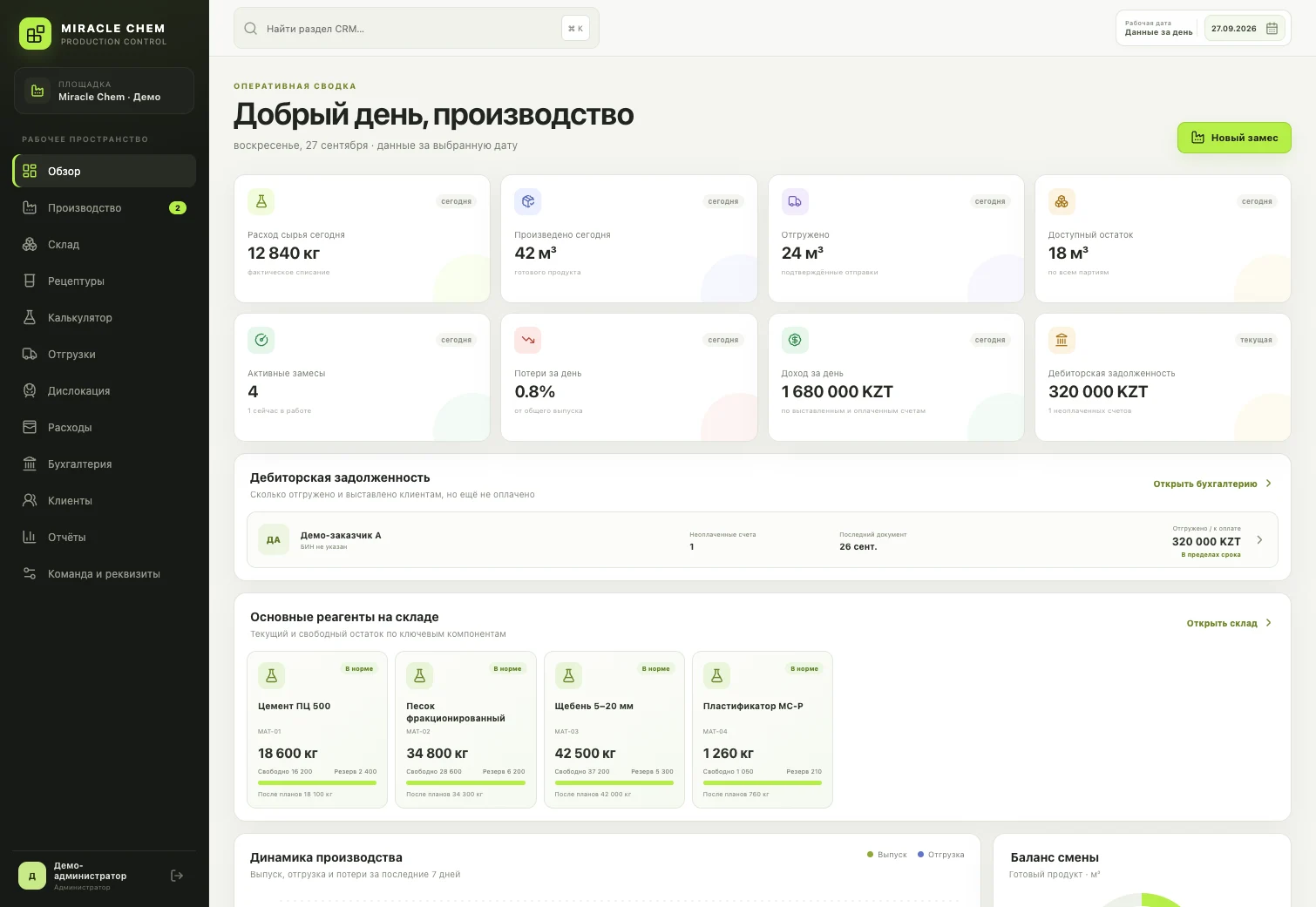Toggle the Отгрузка chart legend item
Image resolution: width=1316 pixels, height=907 pixels.
click(x=941, y=855)
